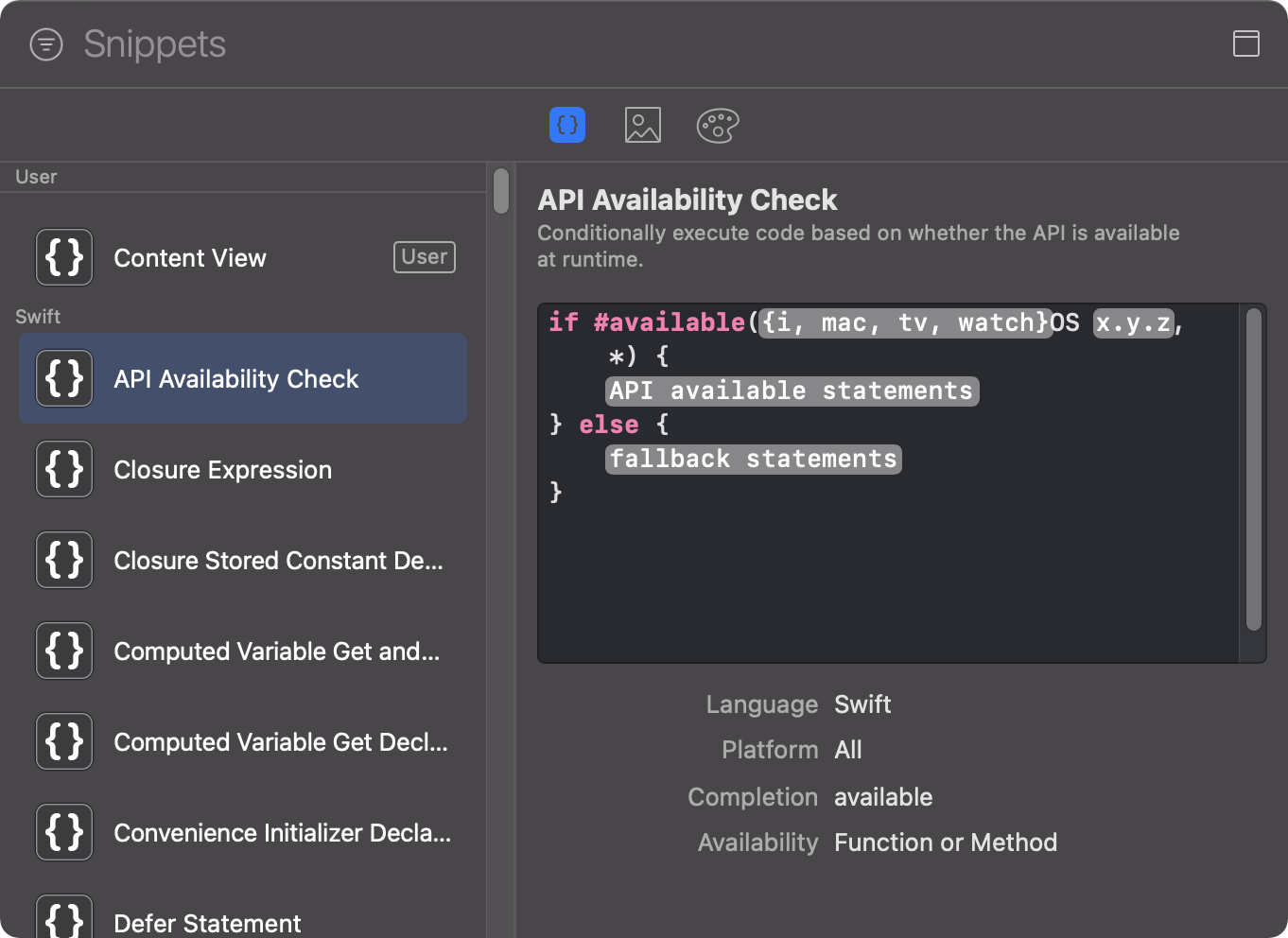Select the API Availability Check snippet
Screen dimensions: 1288x938
(x=243, y=378)
